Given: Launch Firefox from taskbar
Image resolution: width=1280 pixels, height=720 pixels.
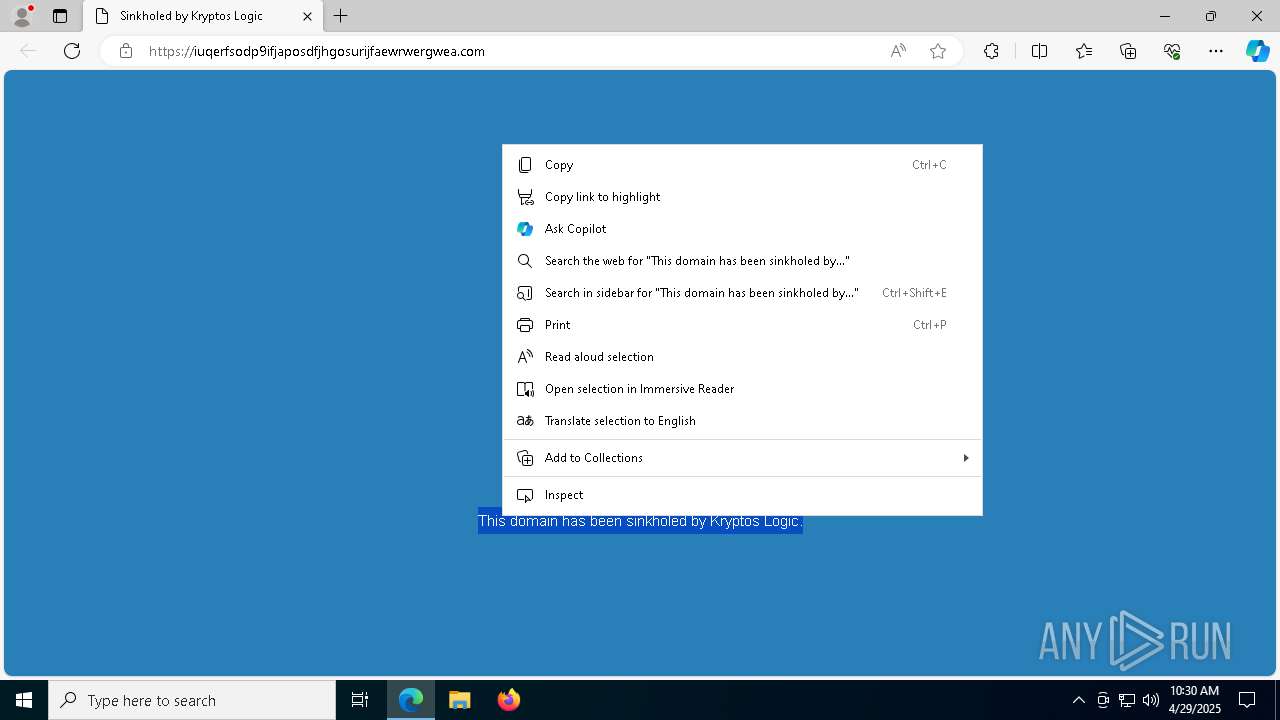Looking at the screenshot, I should click(508, 700).
